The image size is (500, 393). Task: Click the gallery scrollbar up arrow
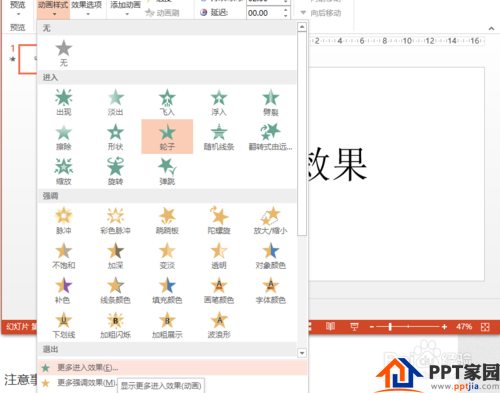(302, 27)
